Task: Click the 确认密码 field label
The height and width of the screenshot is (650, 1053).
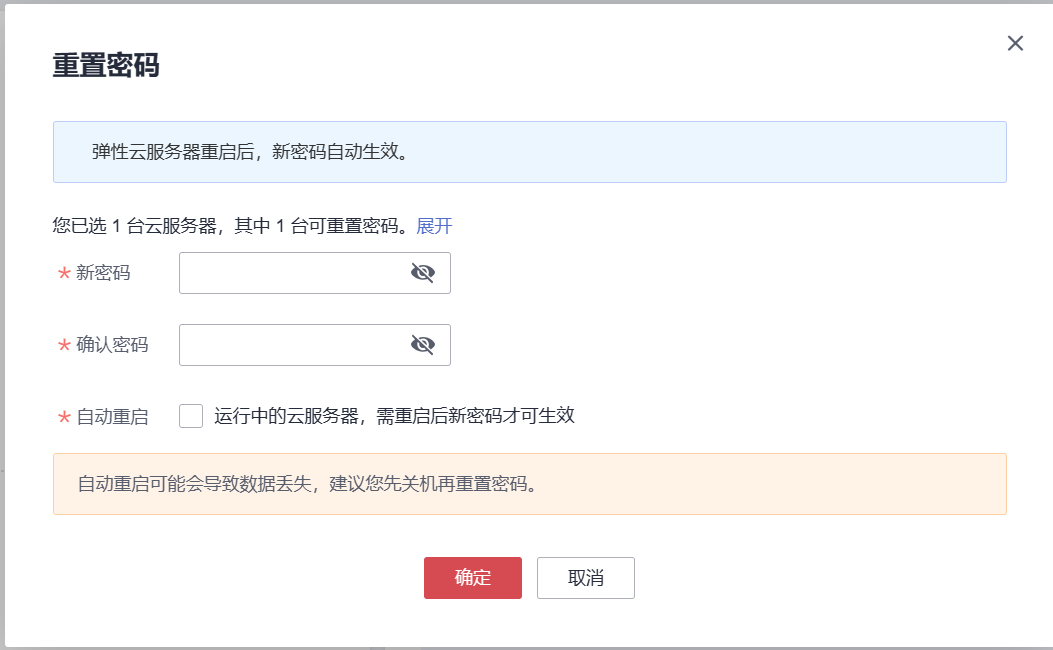Action: tap(112, 345)
